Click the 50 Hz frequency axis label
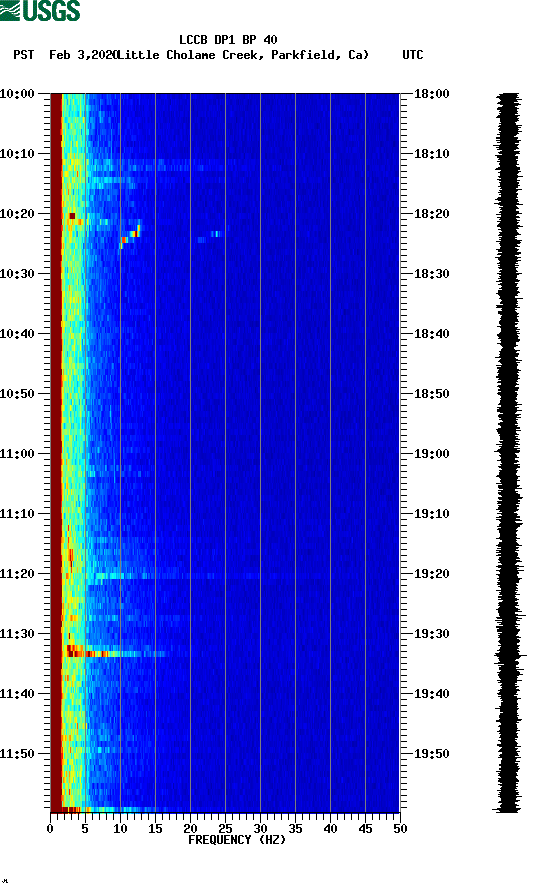Viewport: 552px width, 892px height. pos(400,829)
